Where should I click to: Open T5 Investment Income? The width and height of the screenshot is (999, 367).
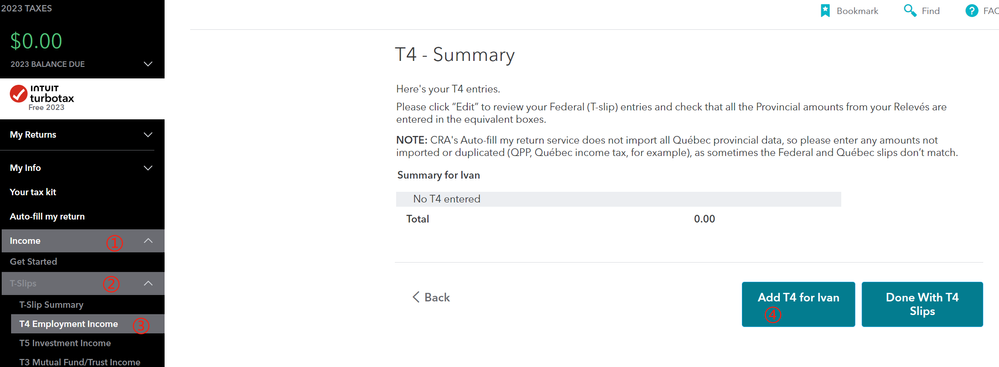pos(65,343)
